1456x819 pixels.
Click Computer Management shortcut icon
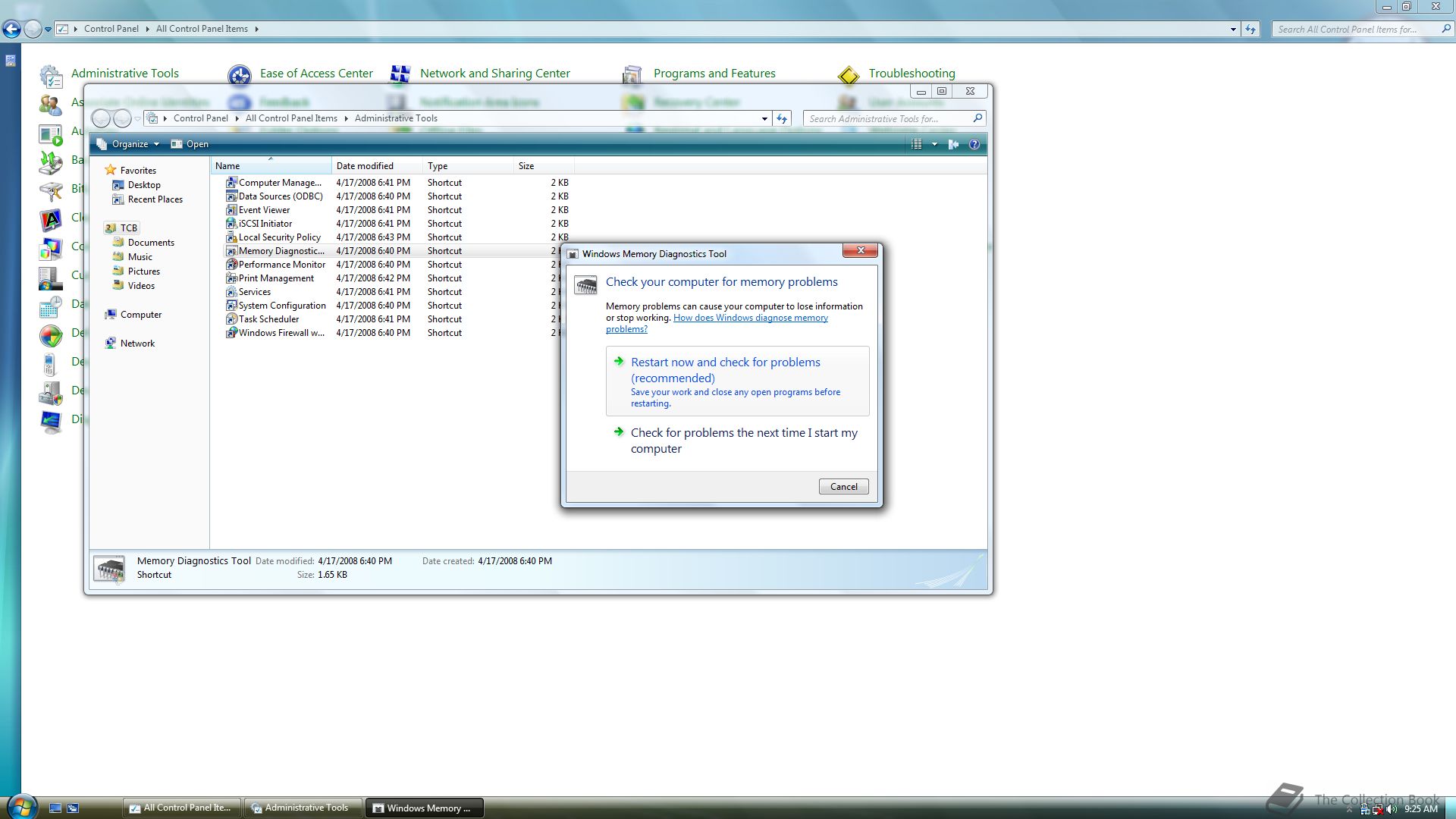point(231,183)
